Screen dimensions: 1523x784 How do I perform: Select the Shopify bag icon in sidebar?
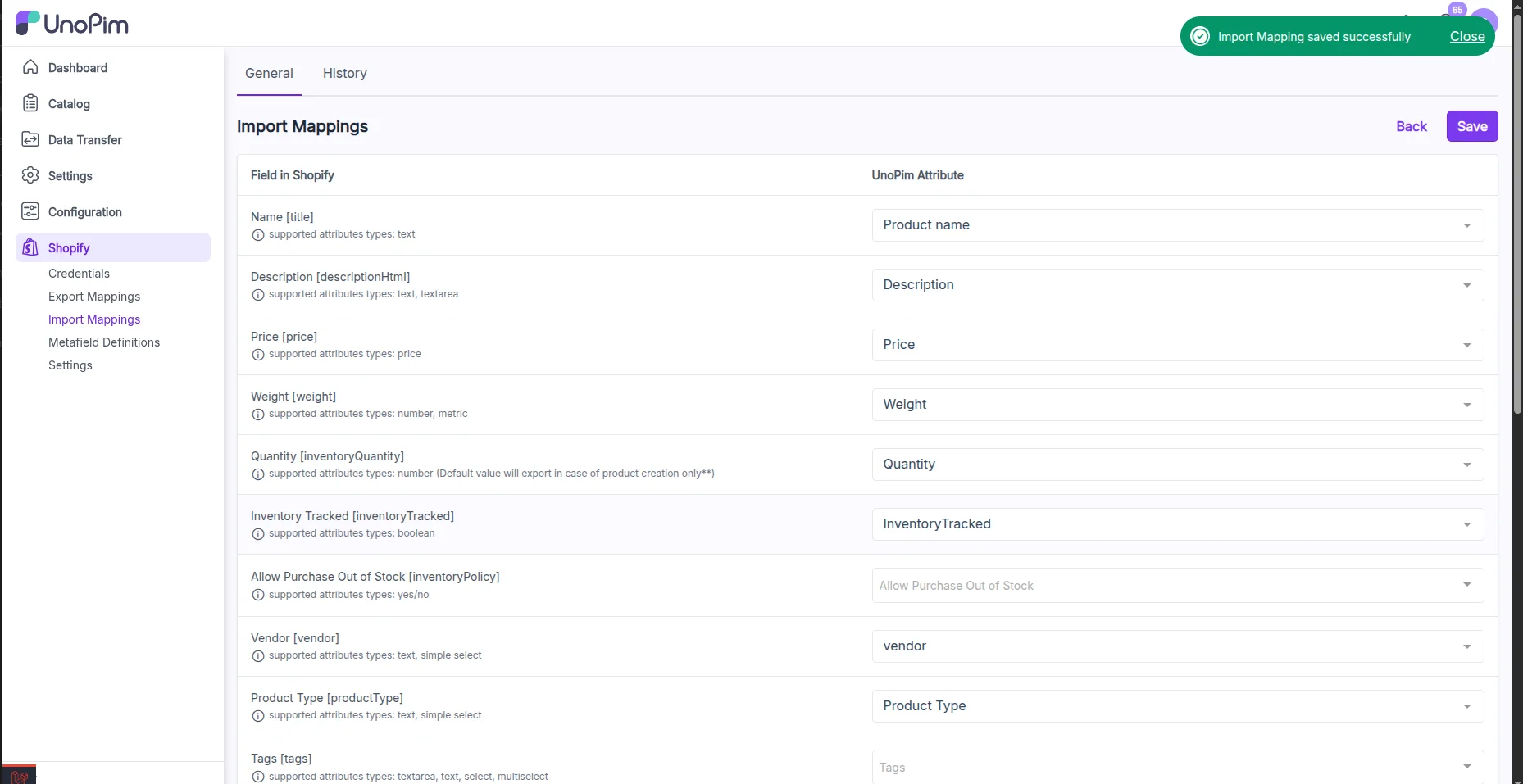(x=30, y=247)
